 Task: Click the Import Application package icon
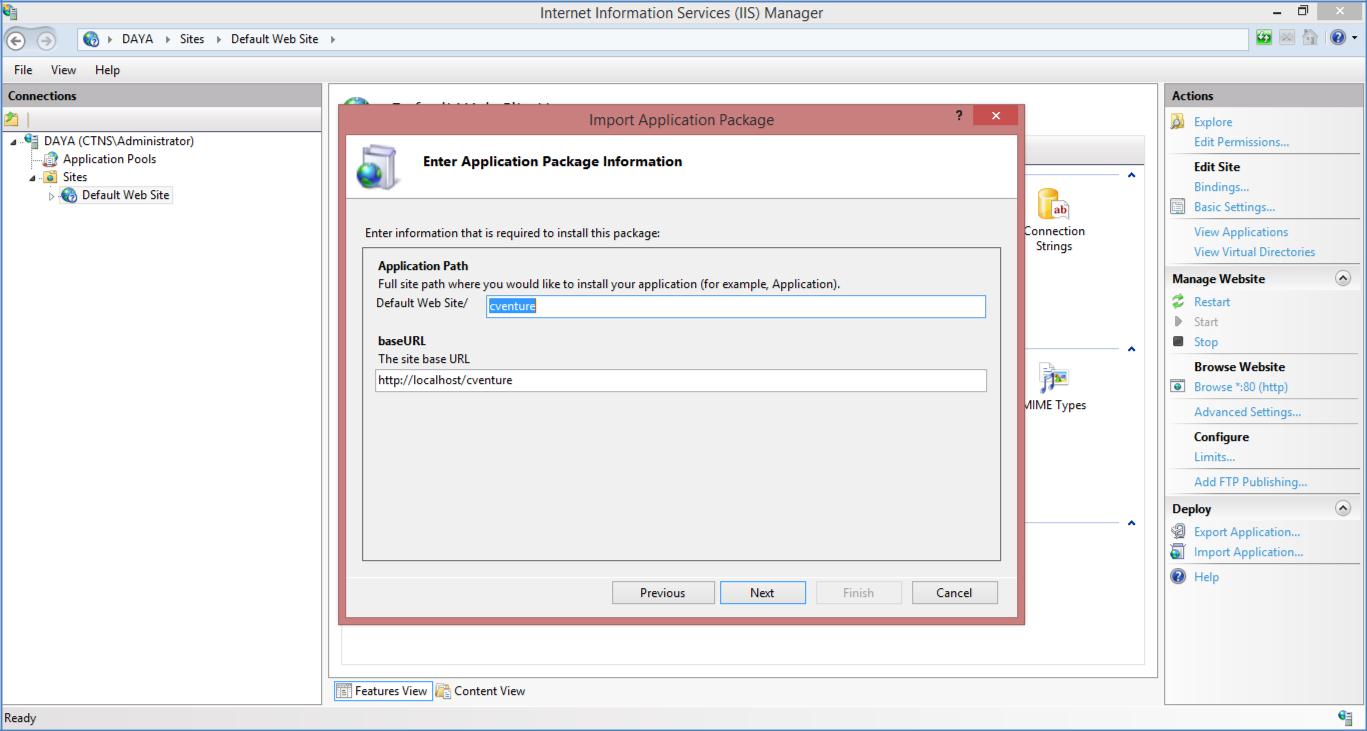[x=1178, y=552]
